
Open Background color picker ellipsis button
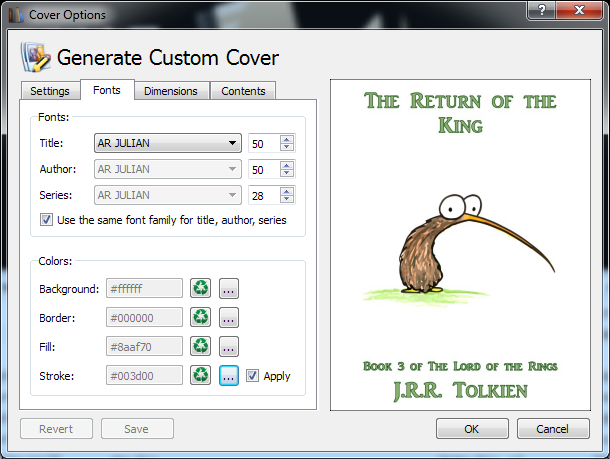[x=229, y=288]
